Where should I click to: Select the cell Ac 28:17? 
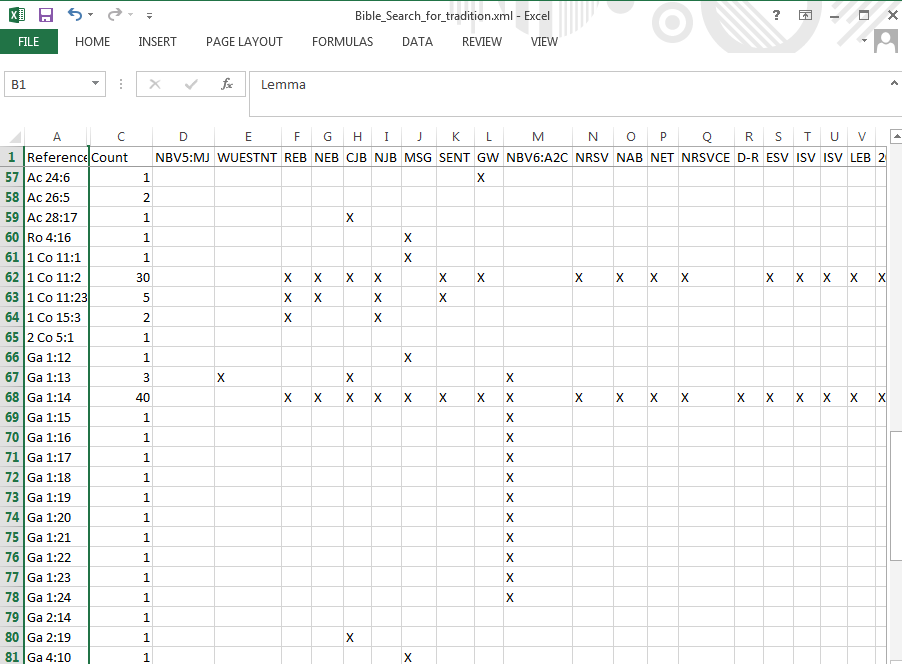tap(56, 217)
